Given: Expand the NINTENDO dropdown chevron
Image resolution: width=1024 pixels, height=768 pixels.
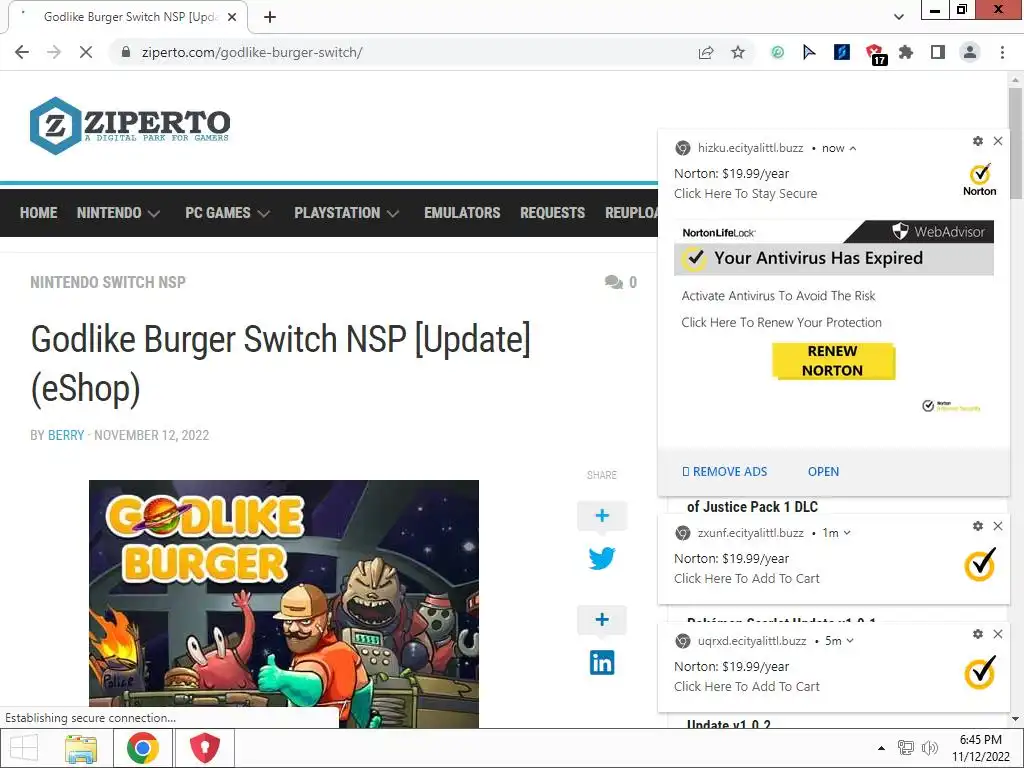Looking at the screenshot, I should (x=154, y=214).
